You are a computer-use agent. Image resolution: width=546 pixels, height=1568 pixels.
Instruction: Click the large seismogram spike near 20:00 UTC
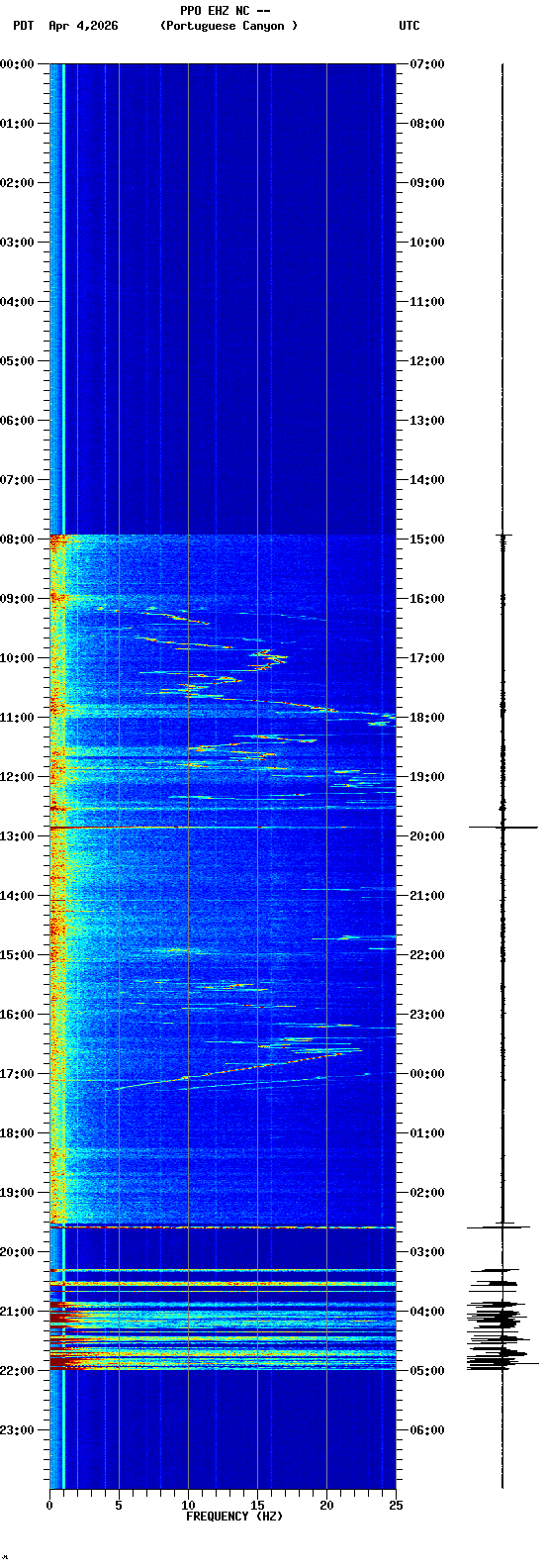(502, 827)
